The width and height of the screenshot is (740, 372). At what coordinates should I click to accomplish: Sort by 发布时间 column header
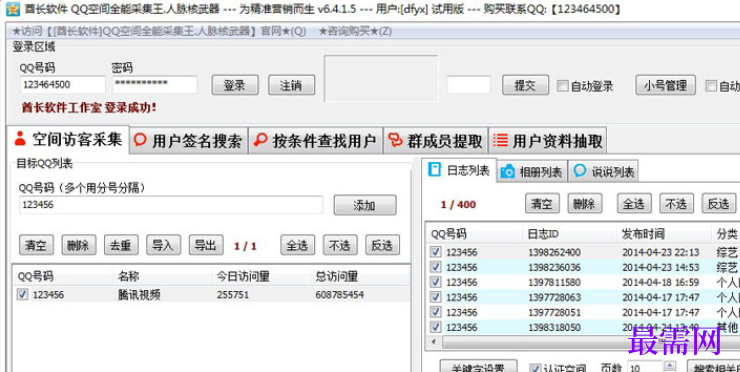tap(663, 234)
